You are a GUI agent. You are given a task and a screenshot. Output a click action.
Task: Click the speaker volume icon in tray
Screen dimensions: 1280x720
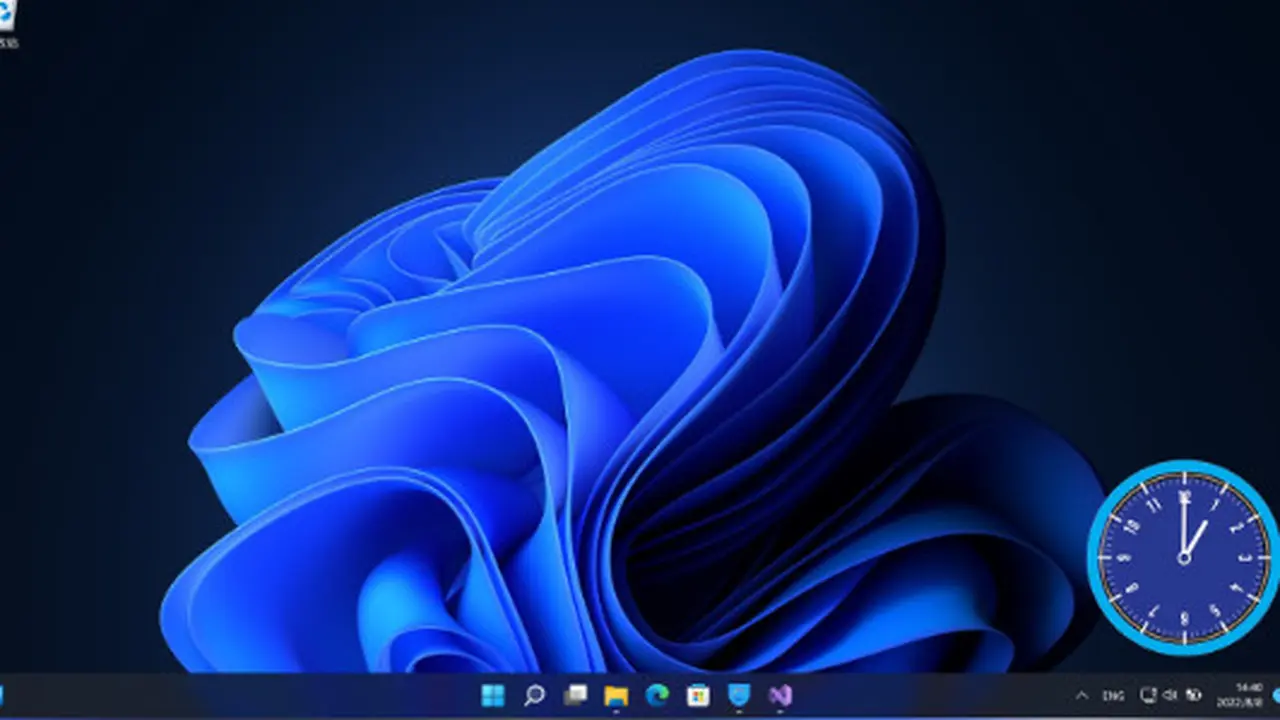click(1171, 695)
